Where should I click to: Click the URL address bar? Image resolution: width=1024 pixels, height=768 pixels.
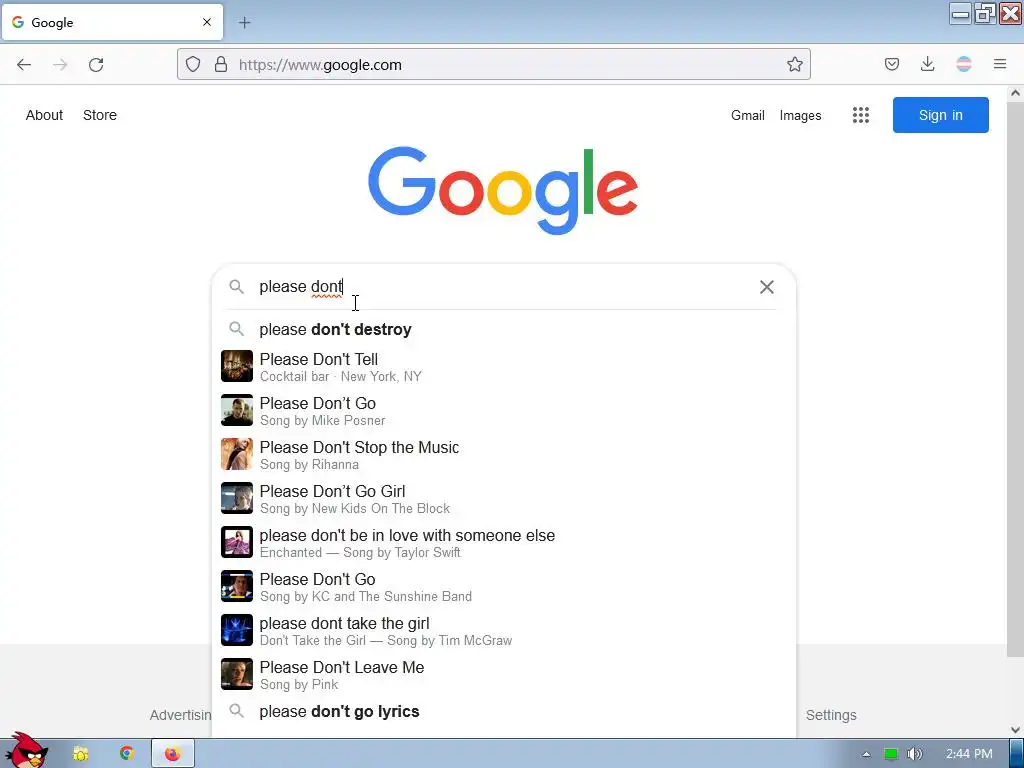(494, 64)
